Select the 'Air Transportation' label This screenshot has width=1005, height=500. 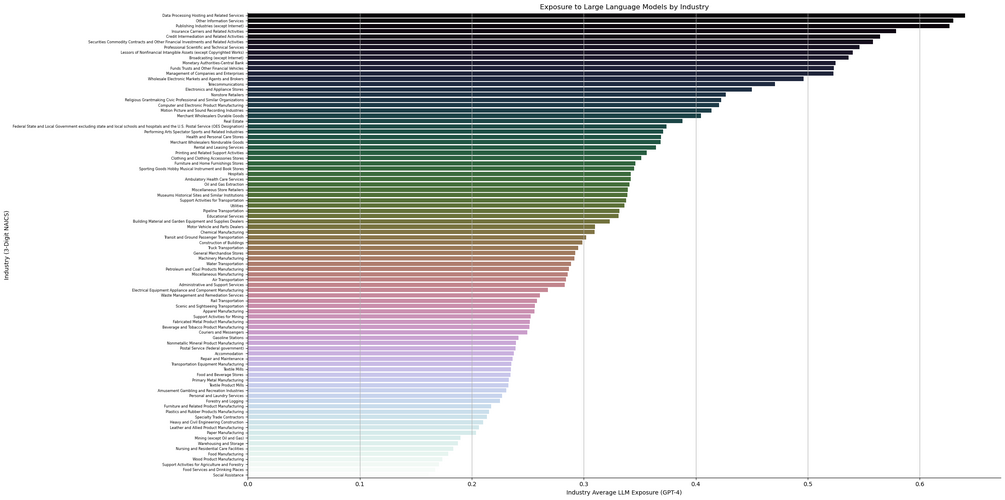point(227,279)
